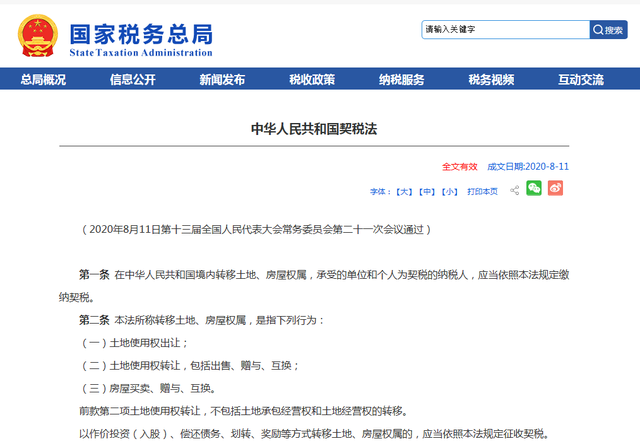Click the gray share icon
This screenshot has height=446, width=640.
[515, 190]
